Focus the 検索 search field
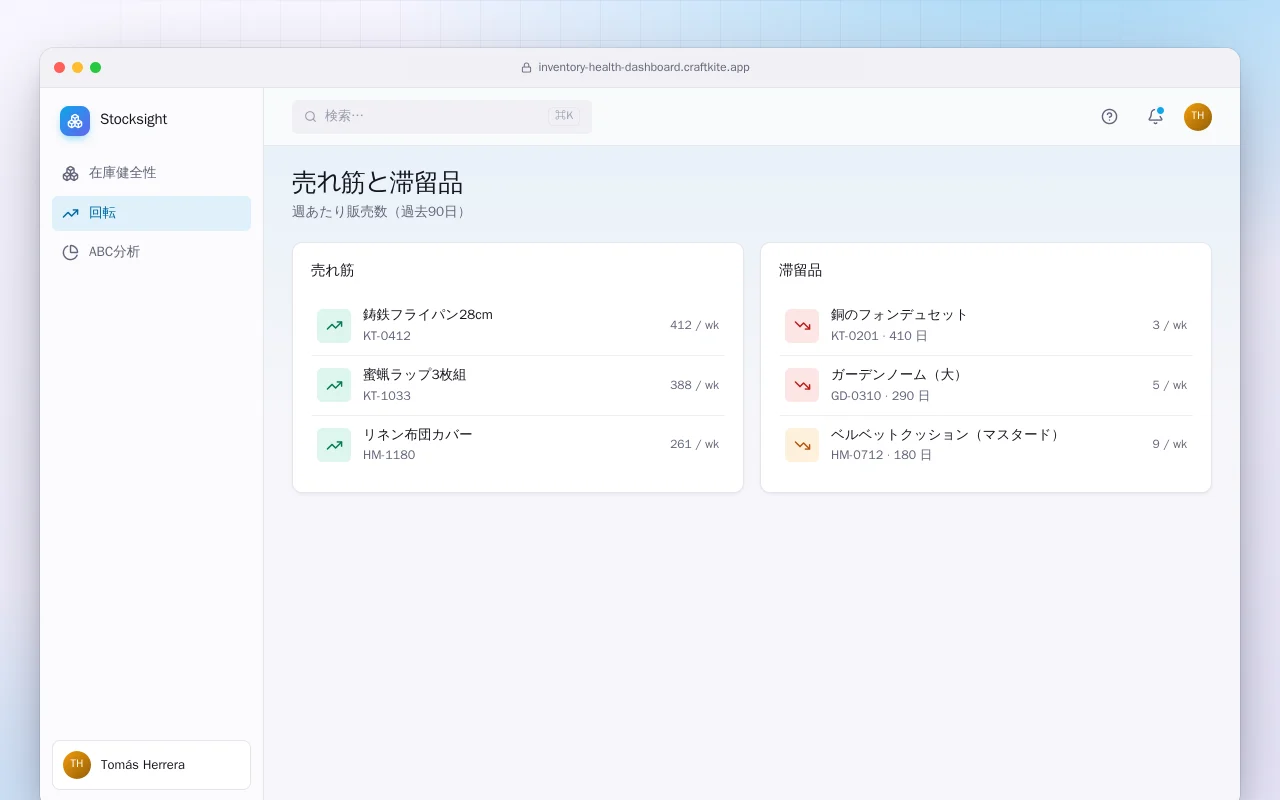Screen dimensions: 1280x800 coord(442,117)
